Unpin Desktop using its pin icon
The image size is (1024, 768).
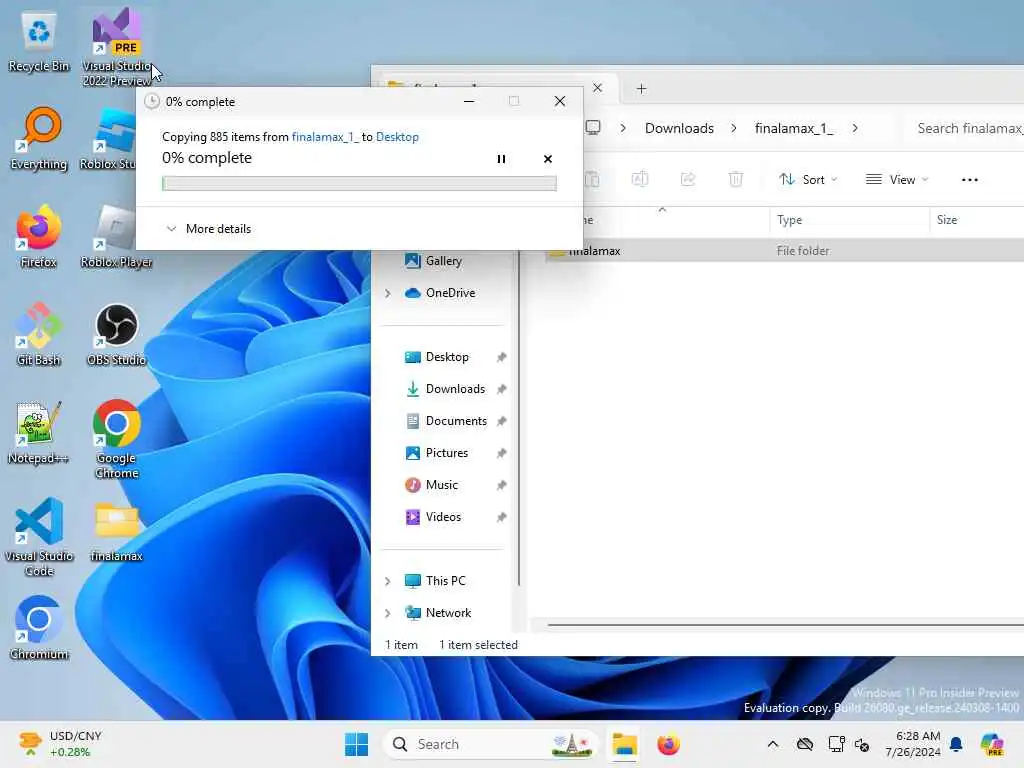pyautogui.click(x=501, y=357)
